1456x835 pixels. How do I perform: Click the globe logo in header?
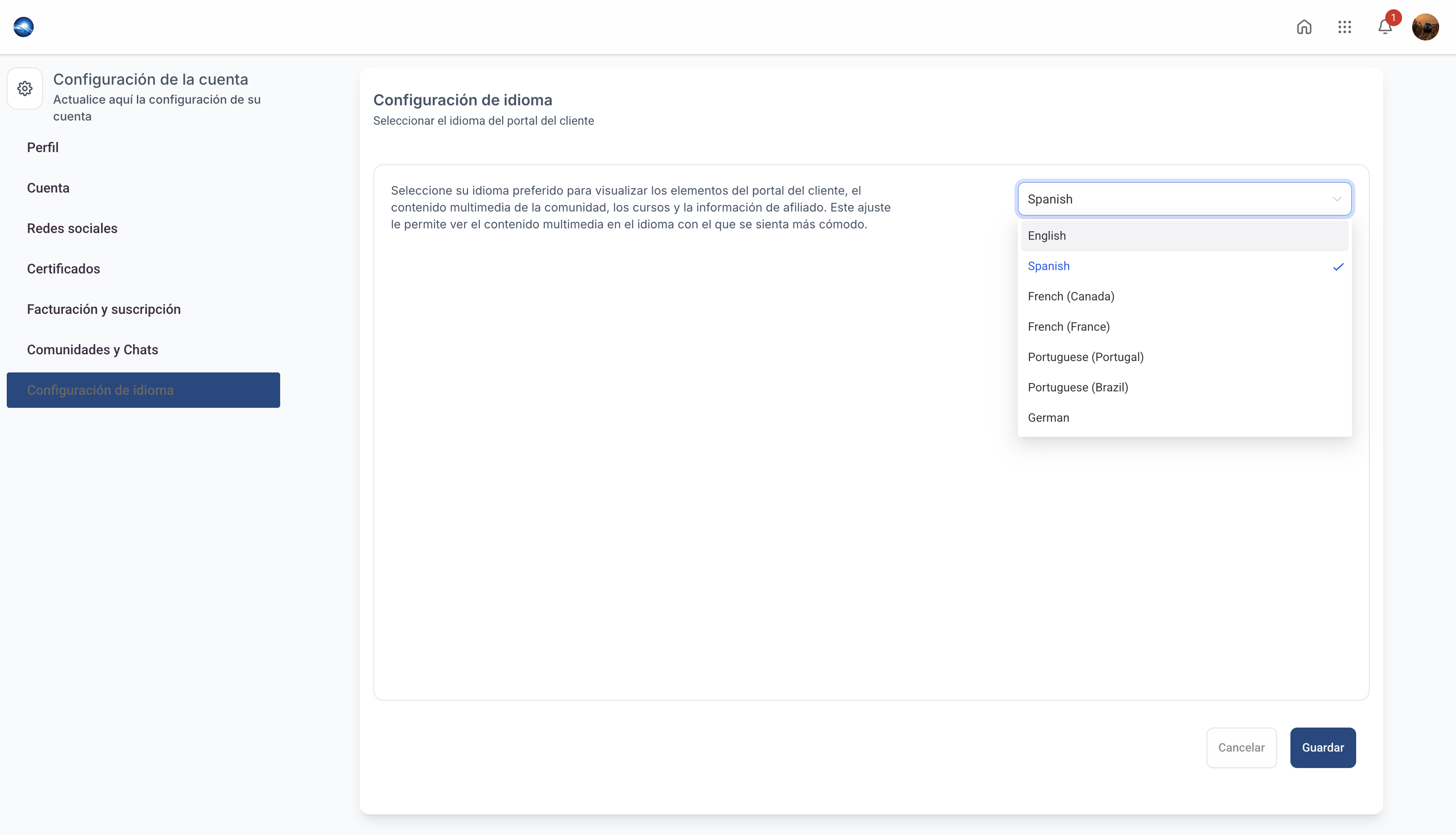point(24,27)
